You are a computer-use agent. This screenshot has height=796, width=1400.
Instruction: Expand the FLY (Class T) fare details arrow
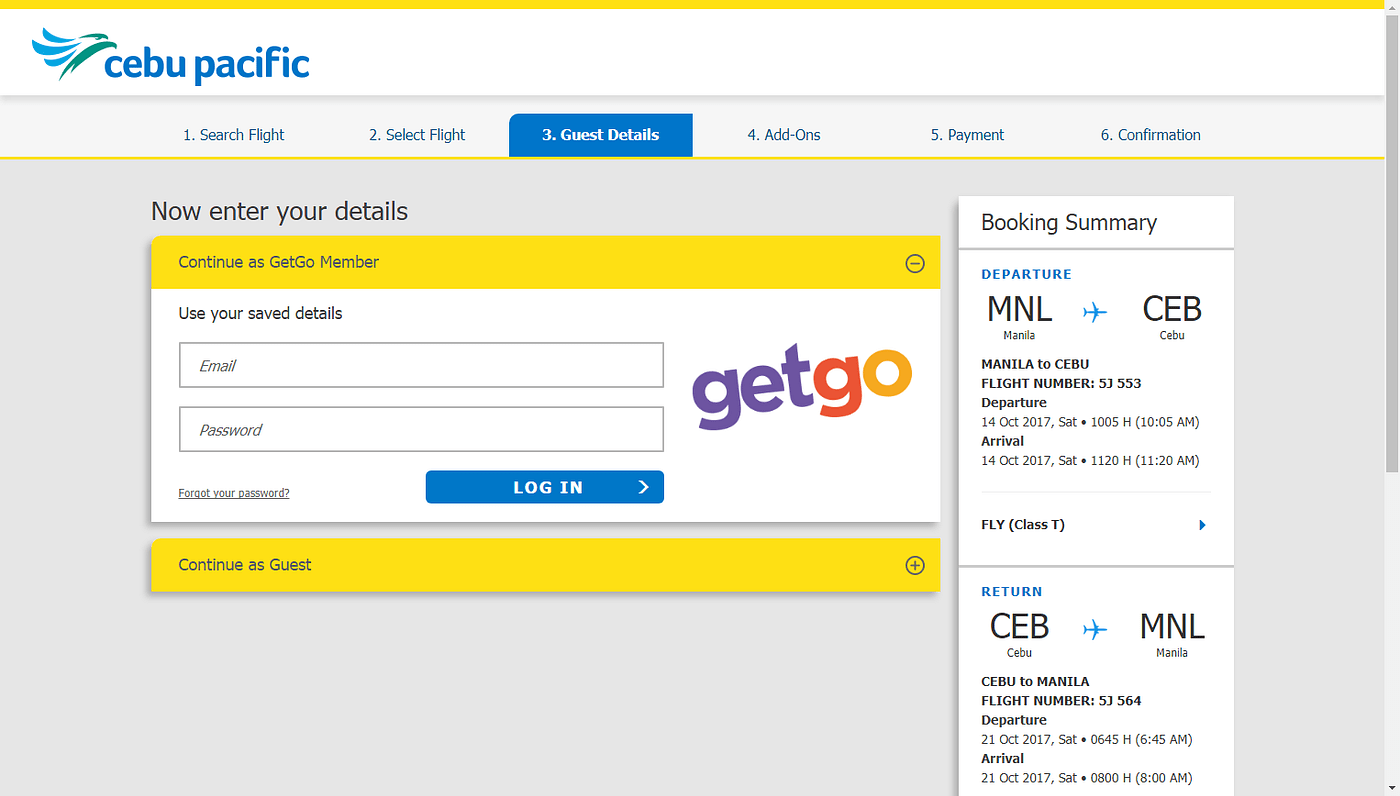point(1203,525)
